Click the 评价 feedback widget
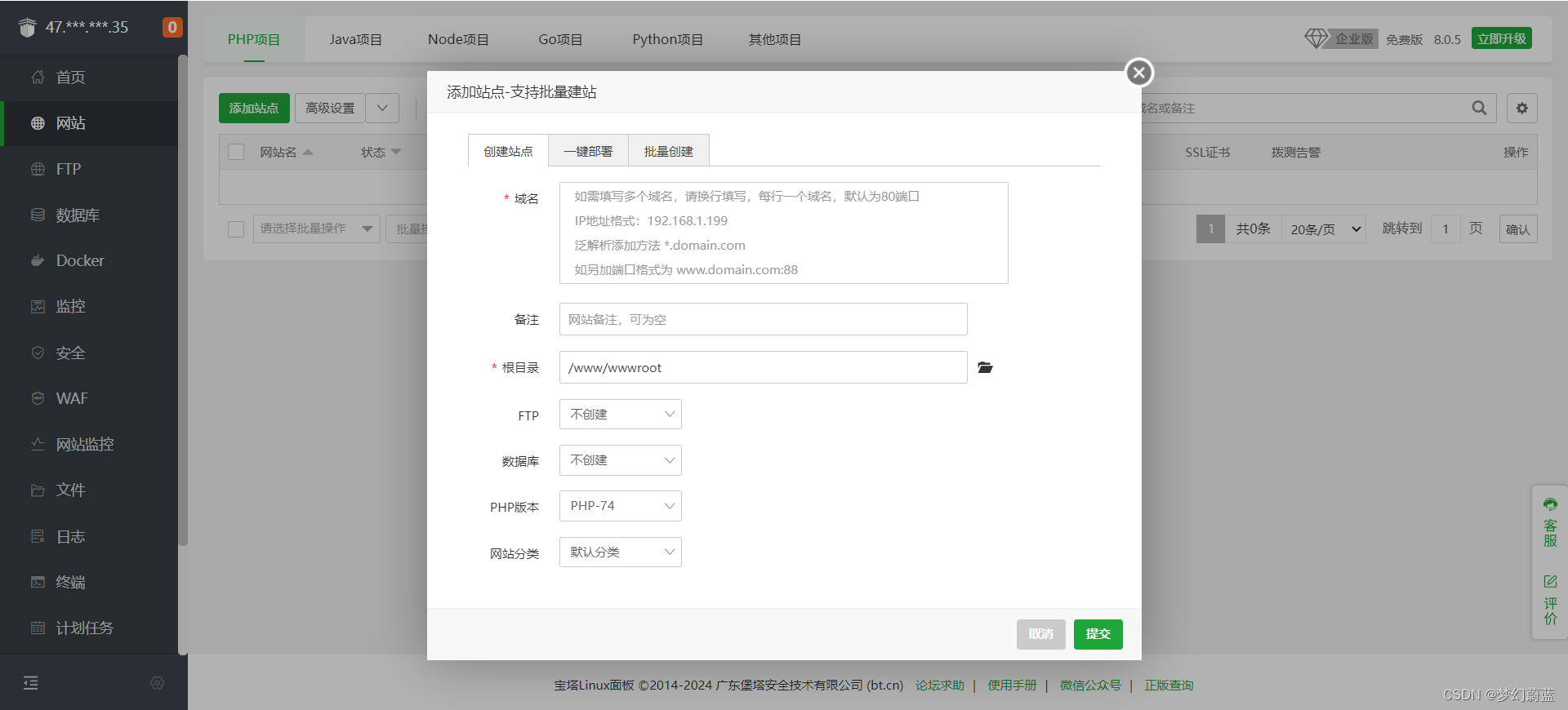 [1550, 600]
